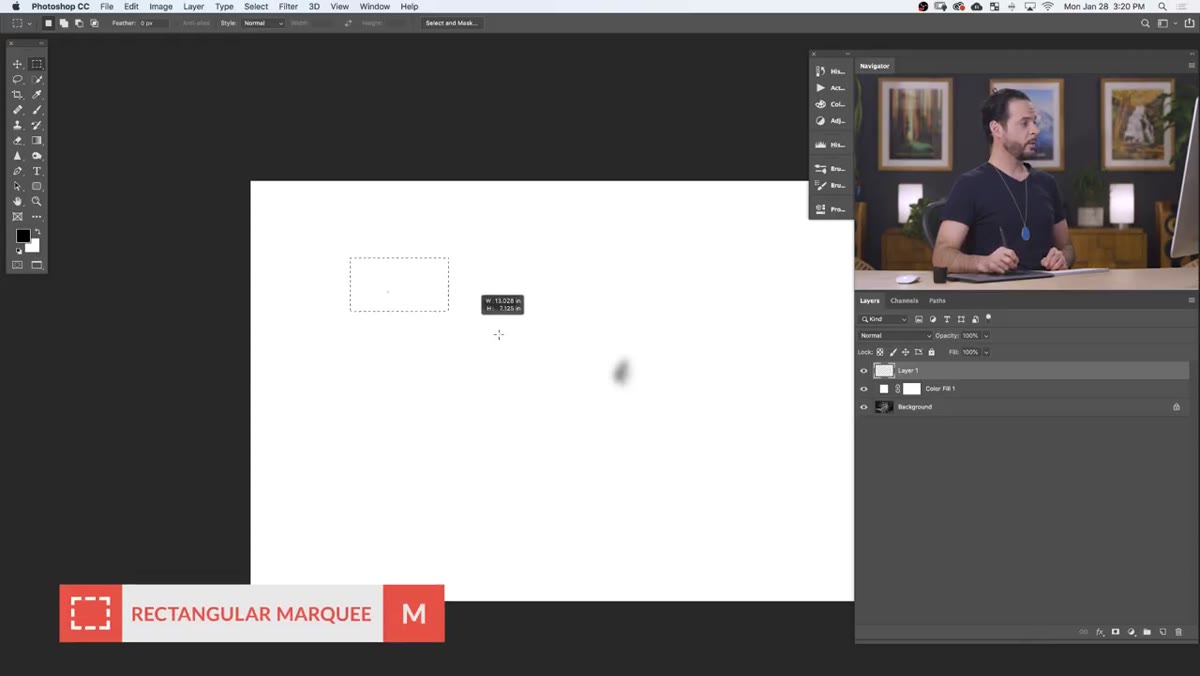This screenshot has height=676, width=1200.
Task: Choose New selection mode in options bar
Action: point(48,23)
